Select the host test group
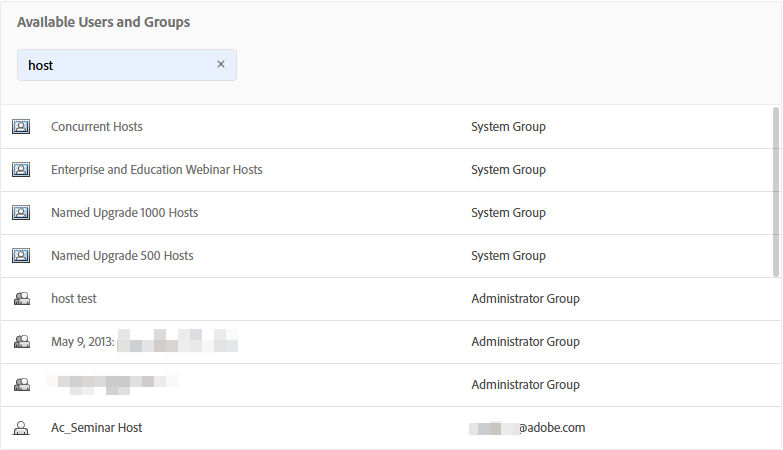Image resolution: width=783 pixels, height=450 pixels. (74, 299)
